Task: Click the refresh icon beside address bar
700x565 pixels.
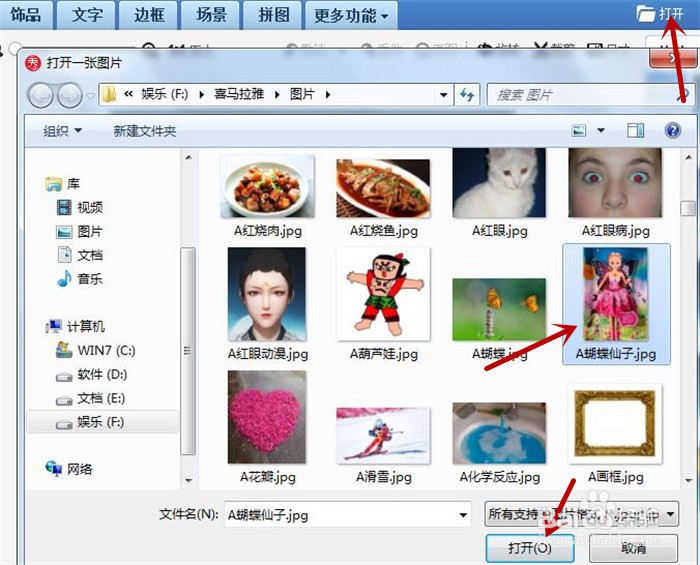Action: pyautogui.click(x=467, y=95)
